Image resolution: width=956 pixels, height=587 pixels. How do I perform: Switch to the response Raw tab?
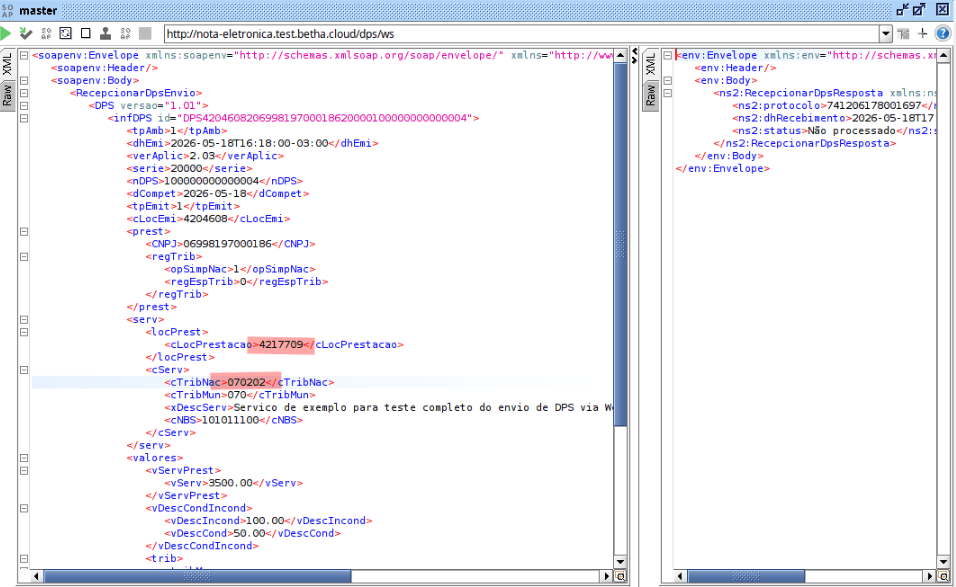[651, 95]
